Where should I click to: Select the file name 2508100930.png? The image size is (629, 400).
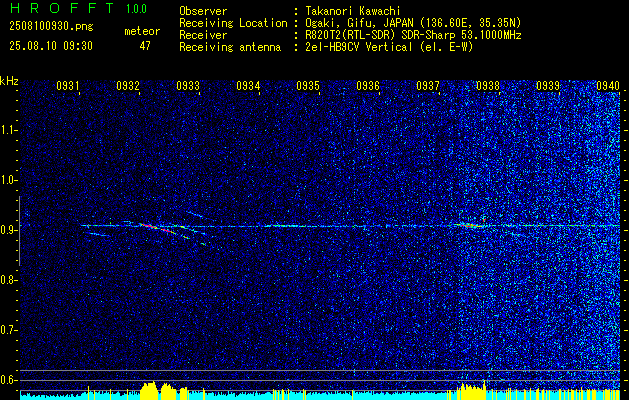point(51,27)
